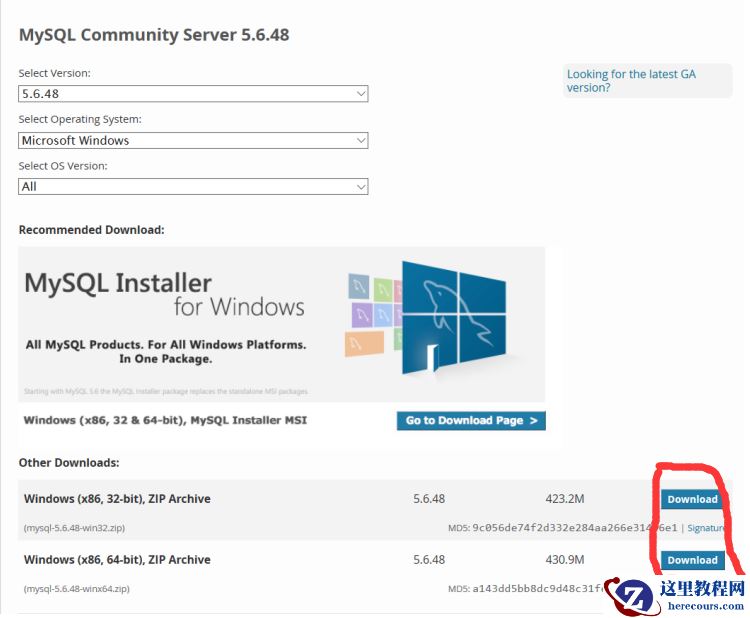Click 'Windows (x86, 32 & 64-bit), MySQL Installer MSI' text
Screen dimensions: 750x618
coord(165,420)
